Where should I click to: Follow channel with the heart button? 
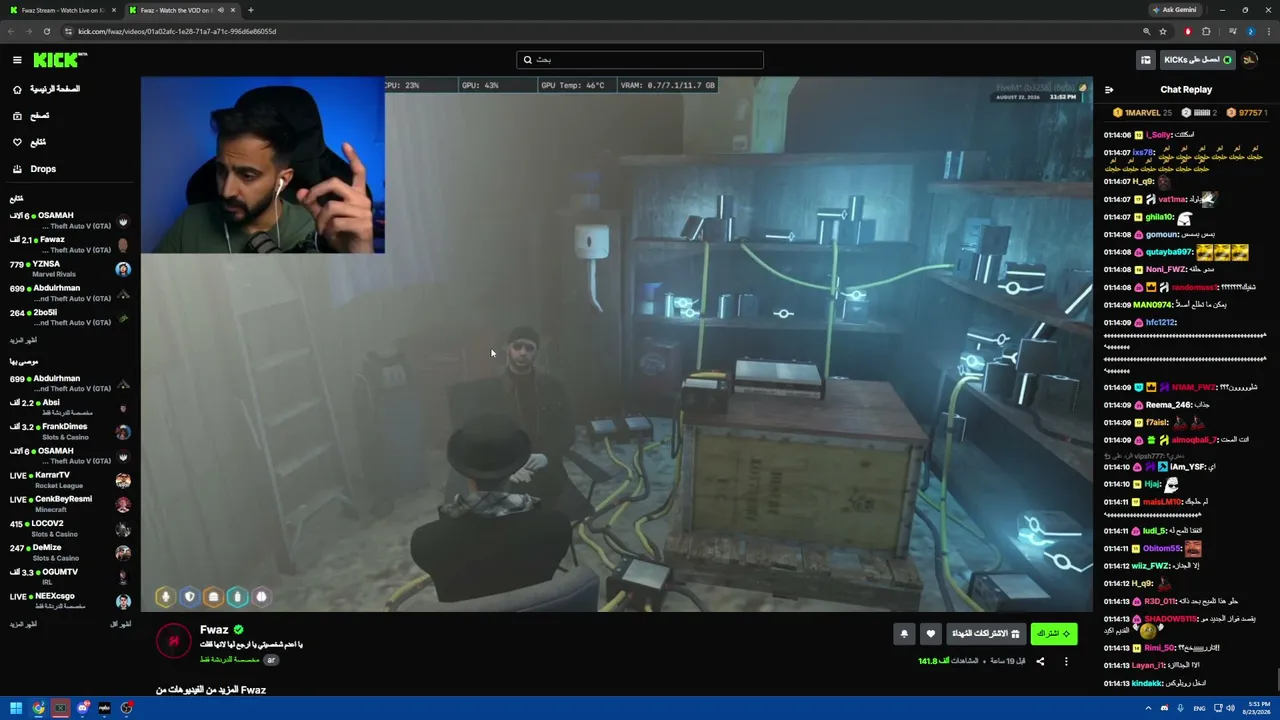point(931,633)
